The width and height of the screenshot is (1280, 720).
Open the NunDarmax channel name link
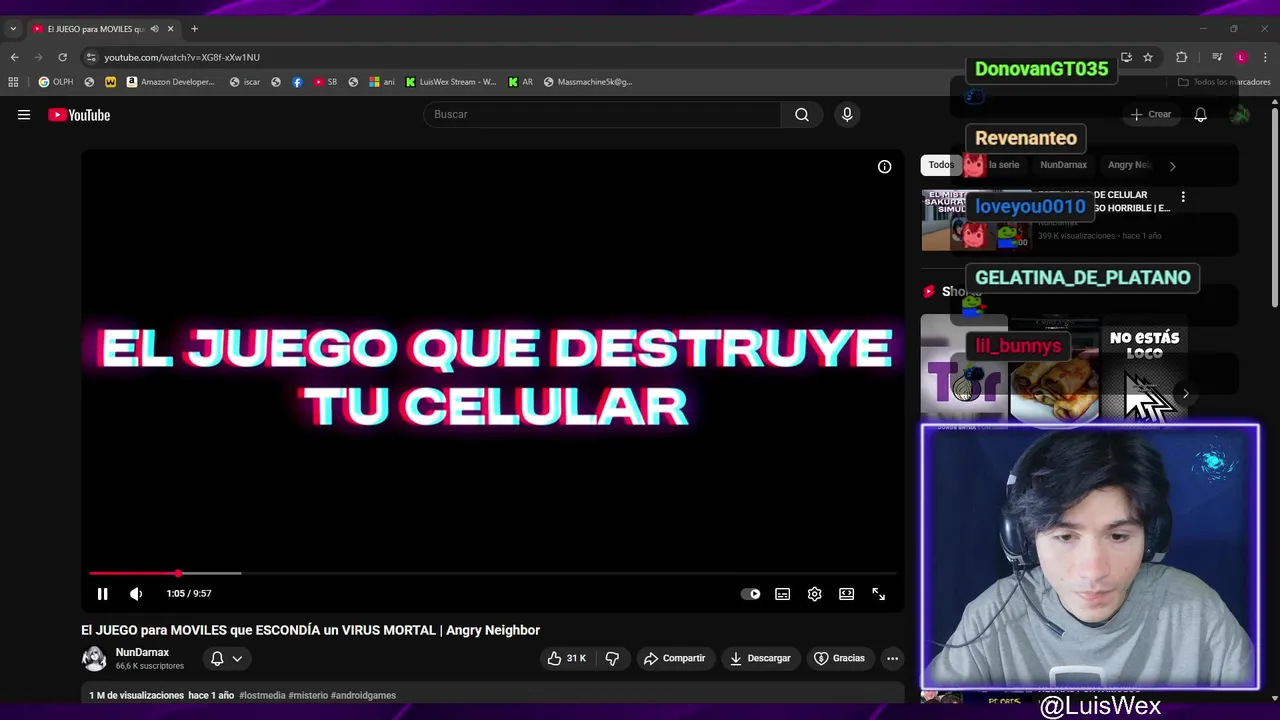click(142, 652)
